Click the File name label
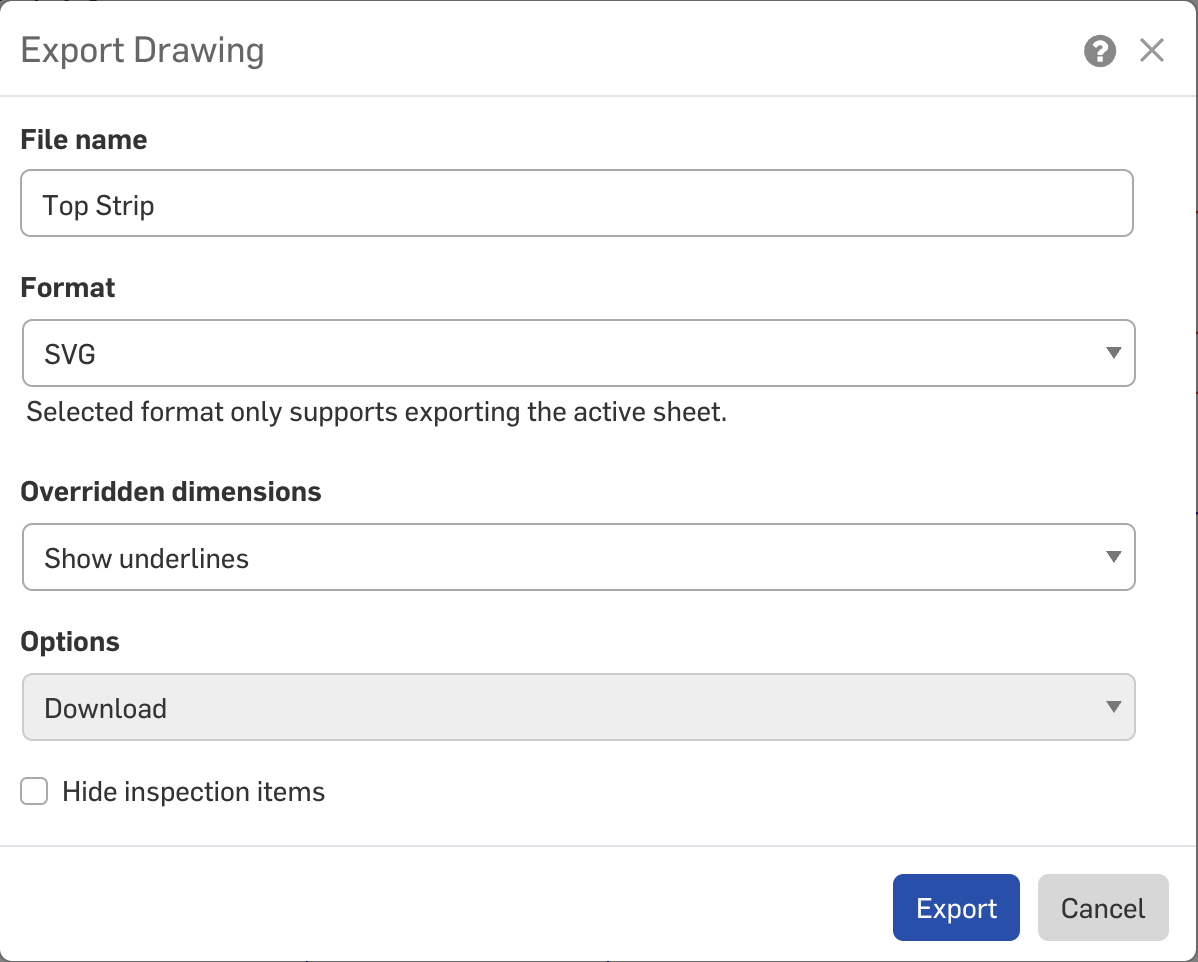1198x962 pixels. coord(84,140)
